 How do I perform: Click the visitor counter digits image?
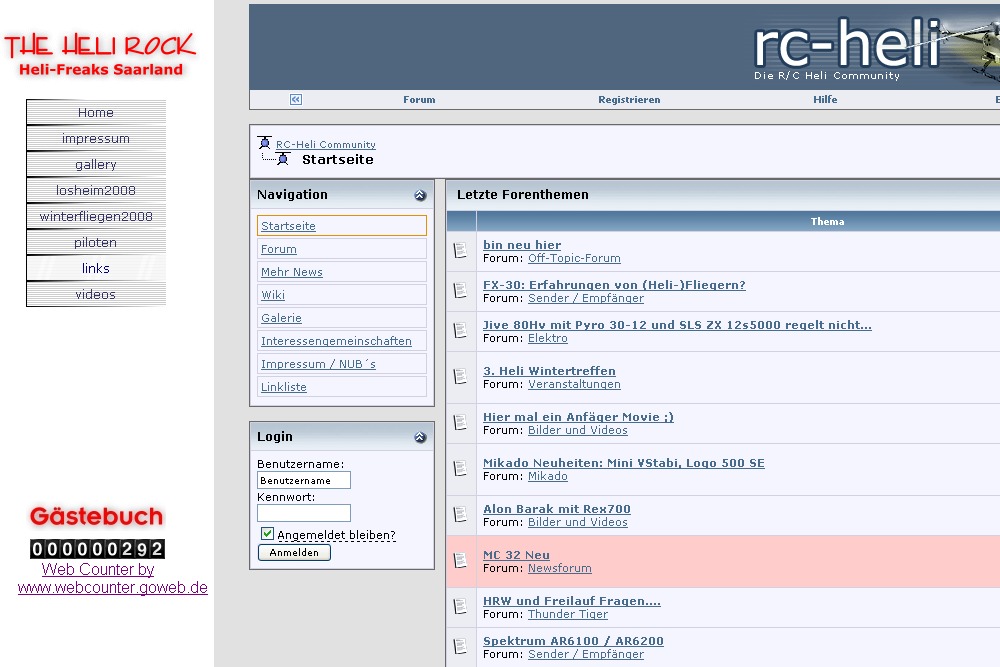[97, 548]
